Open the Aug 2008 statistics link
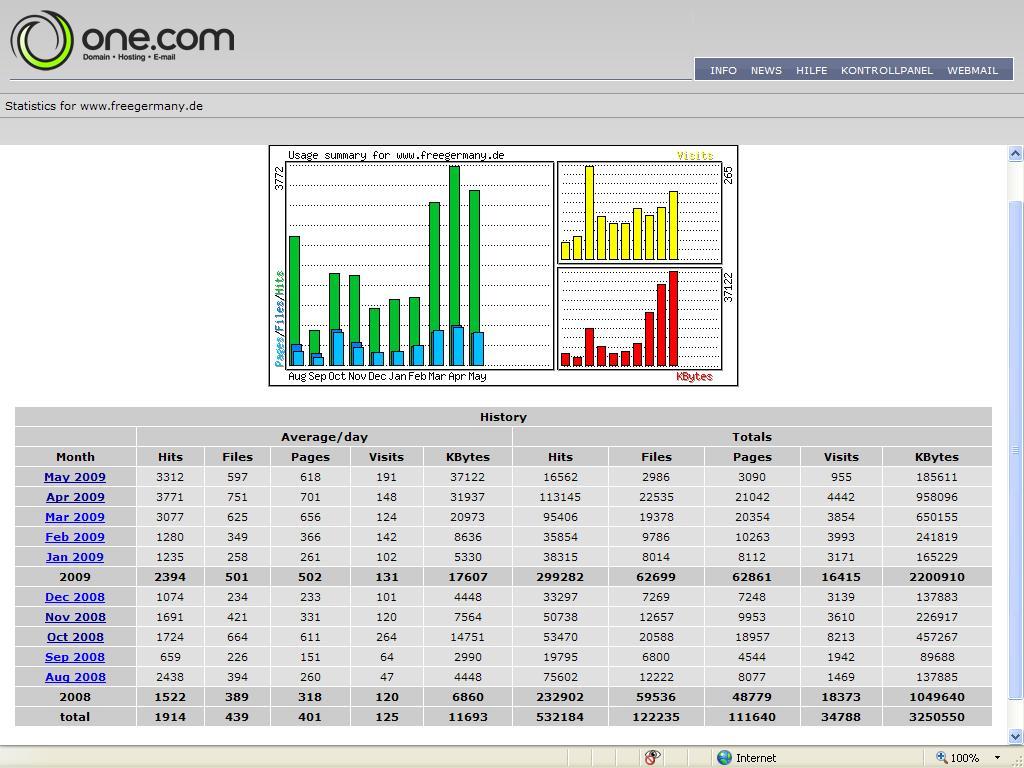 [75, 677]
